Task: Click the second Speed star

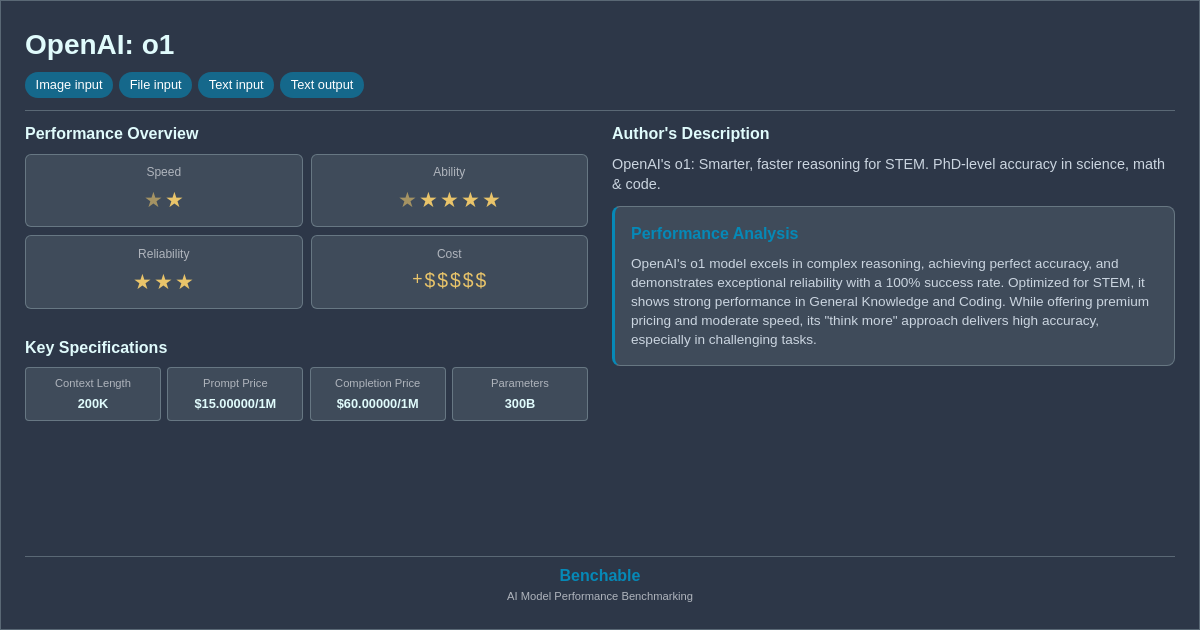Action: [x=174, y=199]
